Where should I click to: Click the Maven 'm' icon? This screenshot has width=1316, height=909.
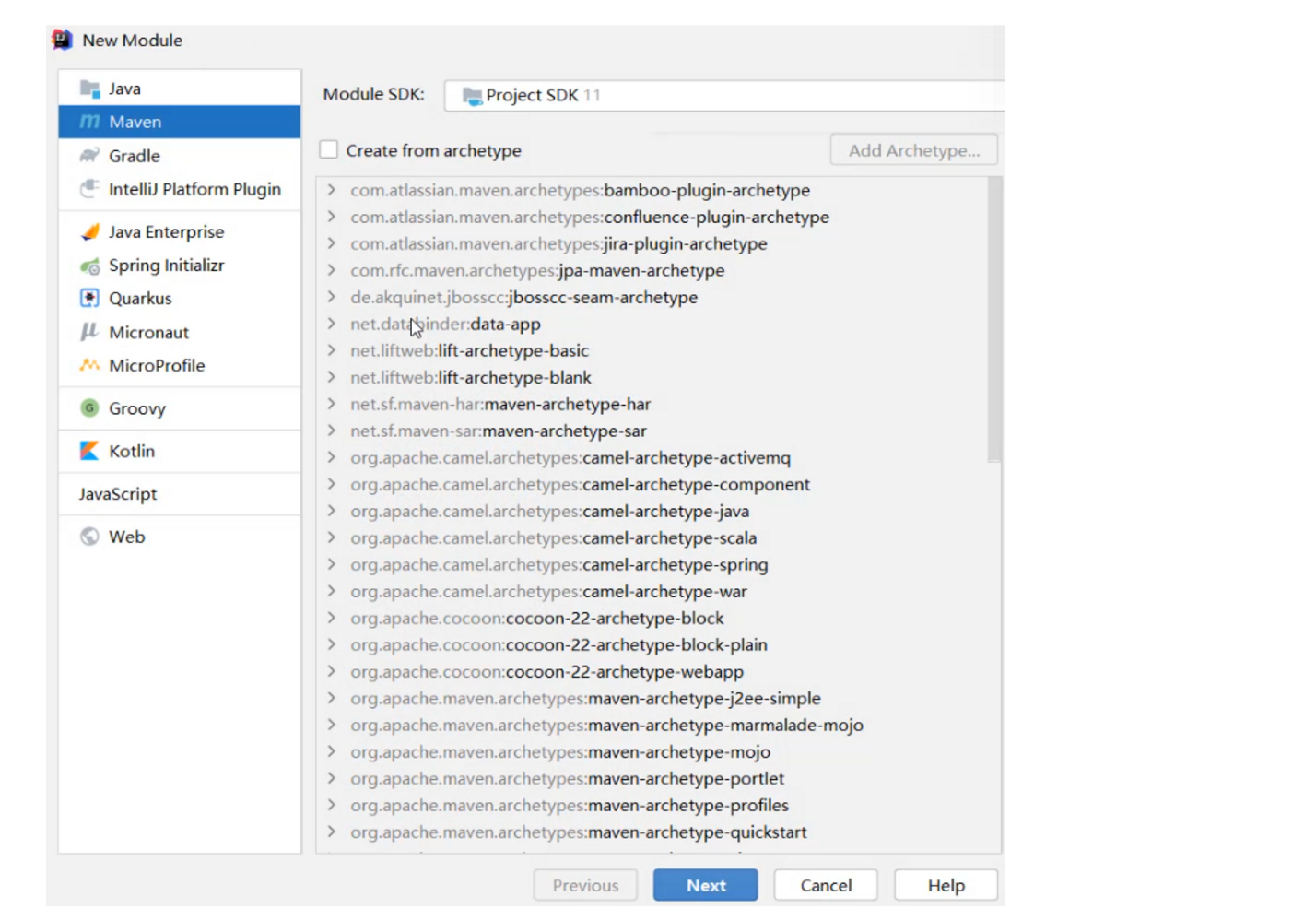(x=89, y=122)
